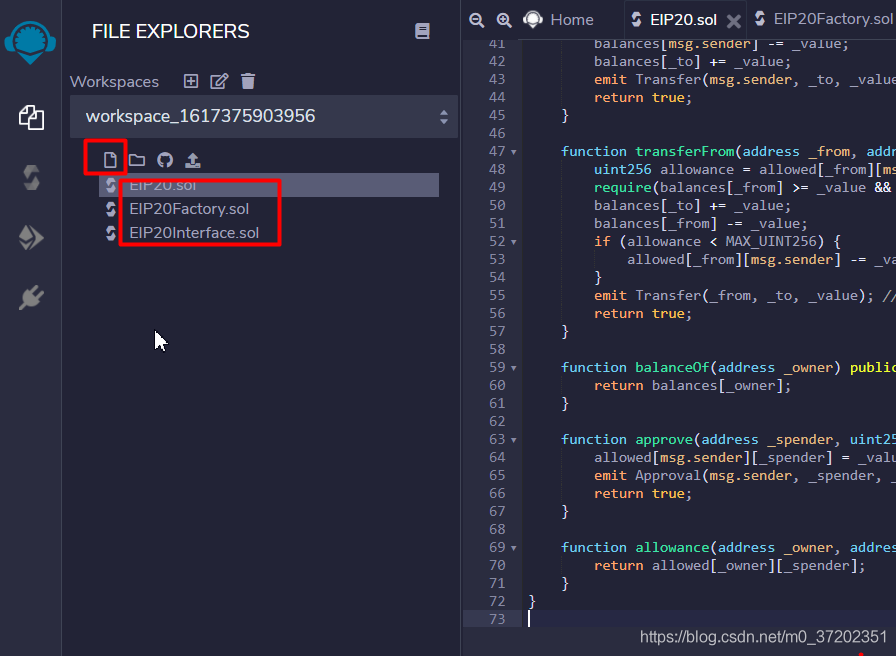Click 'emit Transfer(msg.sender' on line 43
The height and width of the screenshot is (656, 896).
693,79
